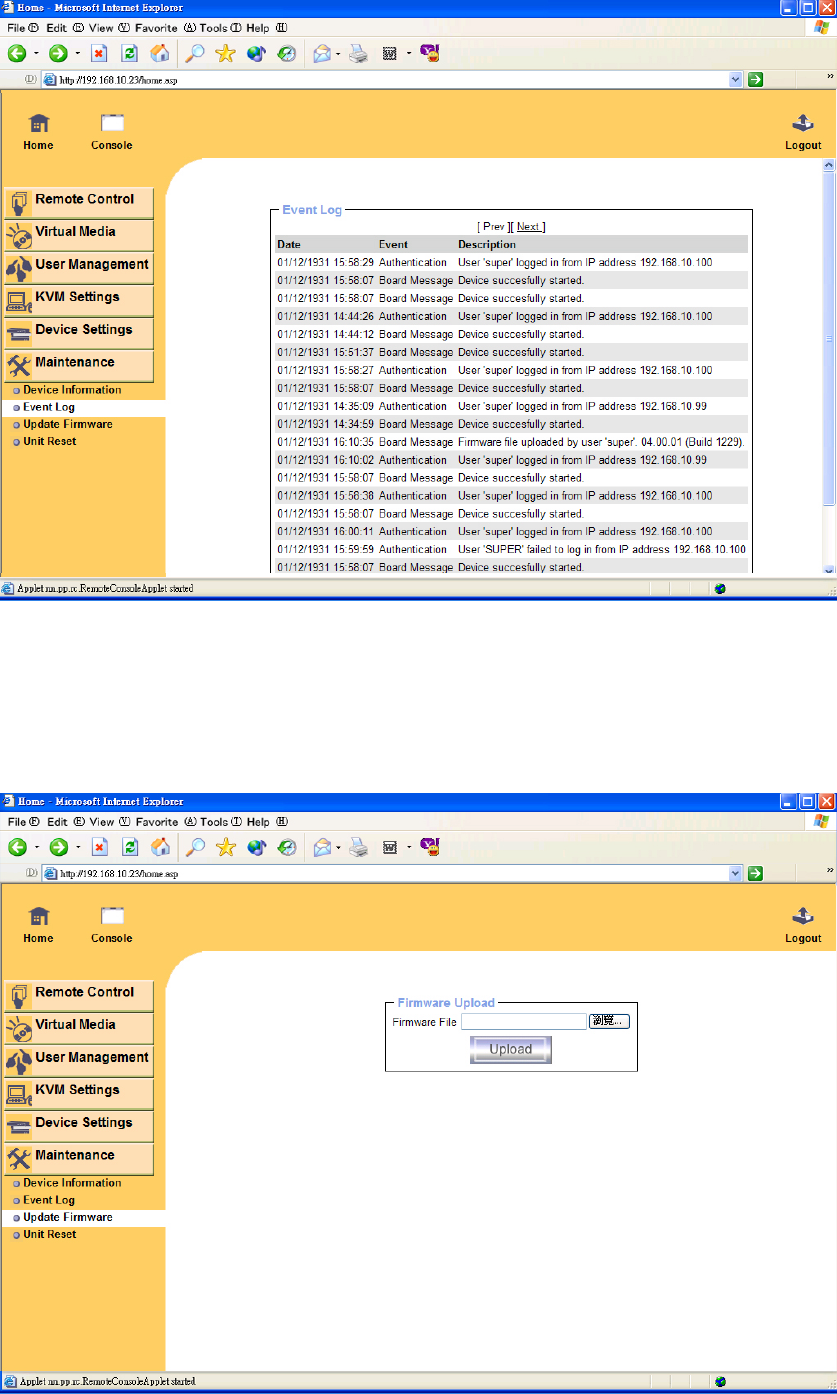The image size is (837, 1394).
Task: Select Unit Reset under the highlighted Event Log item
Action: click(49, 441)
